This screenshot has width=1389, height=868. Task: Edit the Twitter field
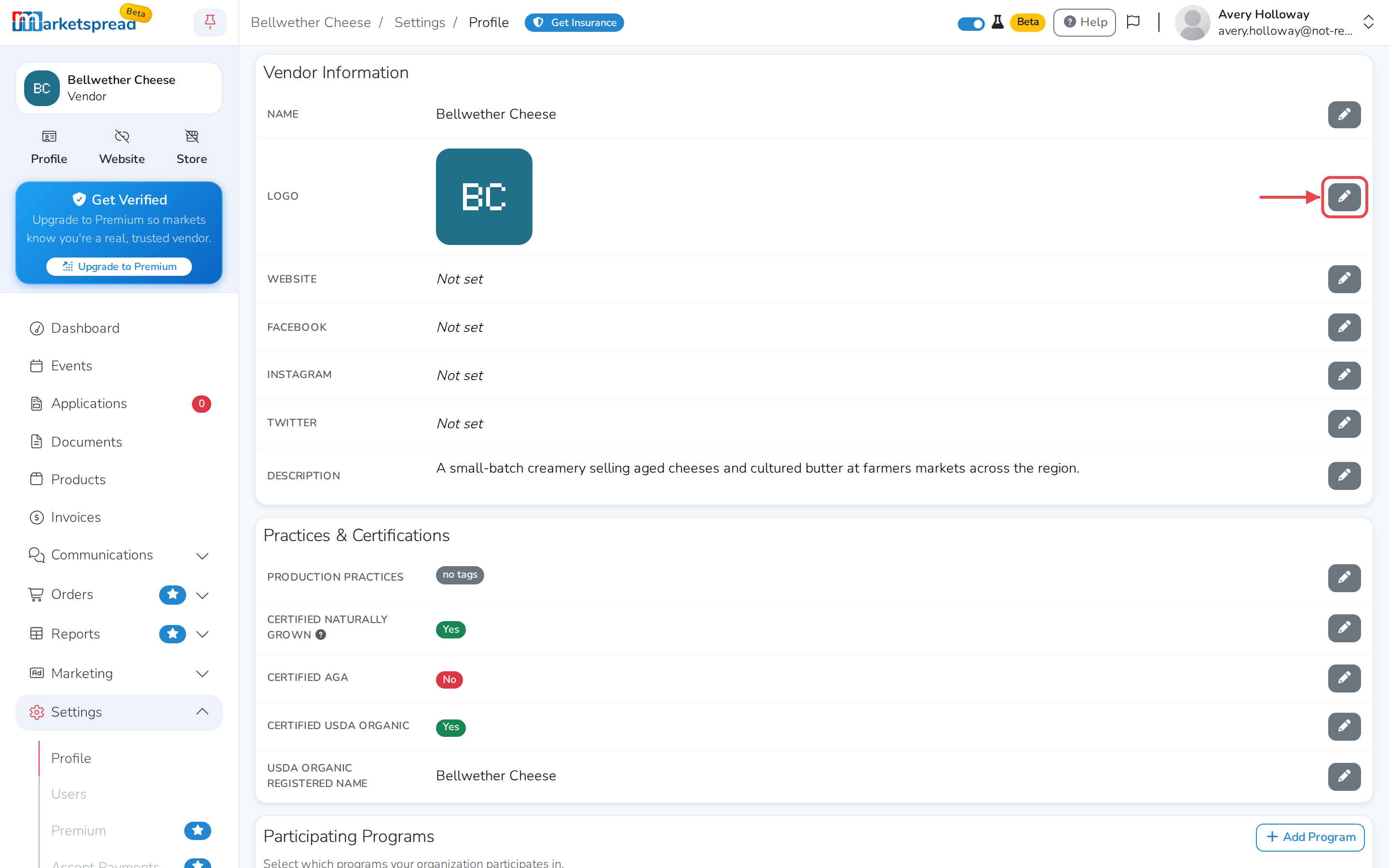pos(1344,424)
